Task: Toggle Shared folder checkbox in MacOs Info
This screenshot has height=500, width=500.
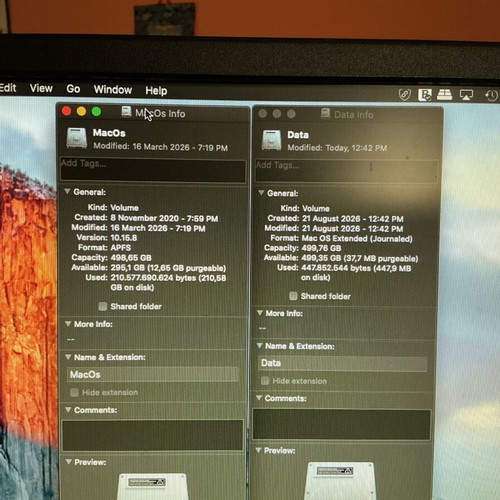Action: [x=103, y=306]
